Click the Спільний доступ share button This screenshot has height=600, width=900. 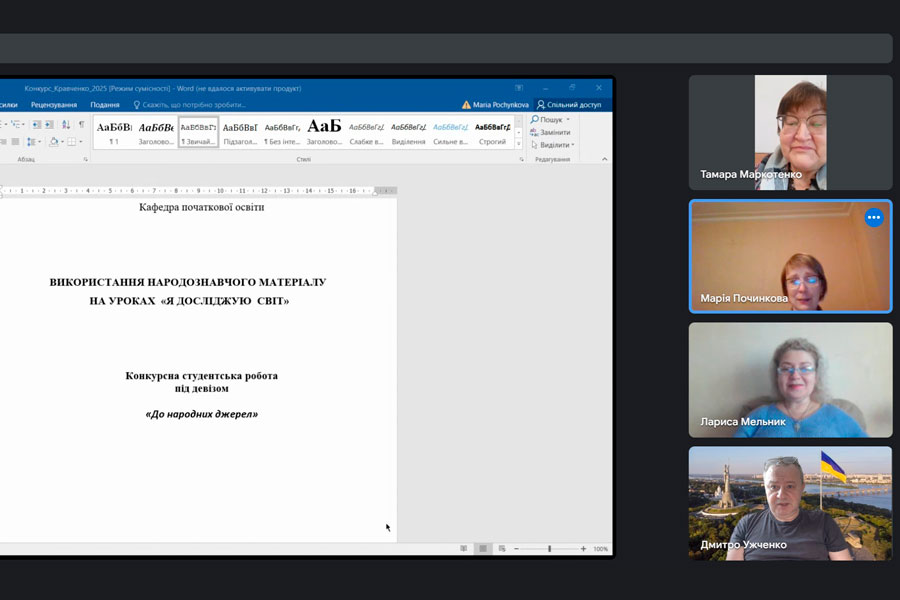[569, 105]
